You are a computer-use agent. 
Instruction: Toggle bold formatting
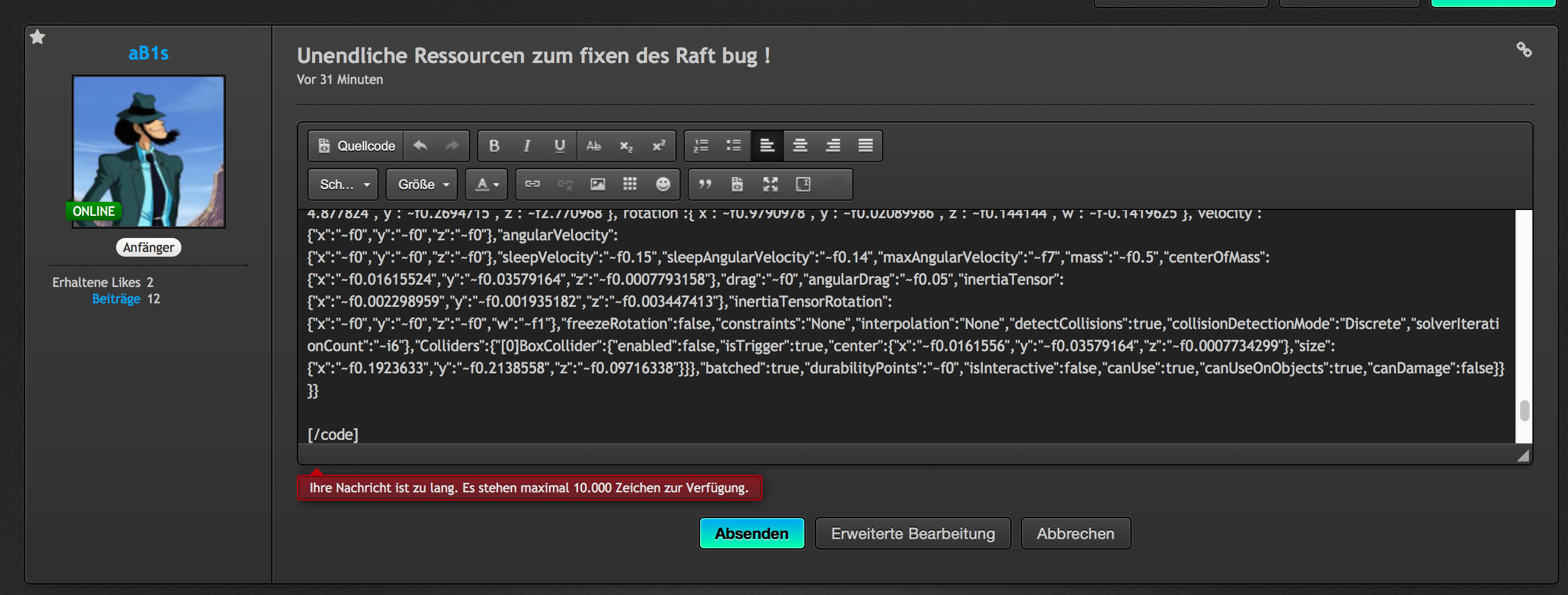[494, 146]
